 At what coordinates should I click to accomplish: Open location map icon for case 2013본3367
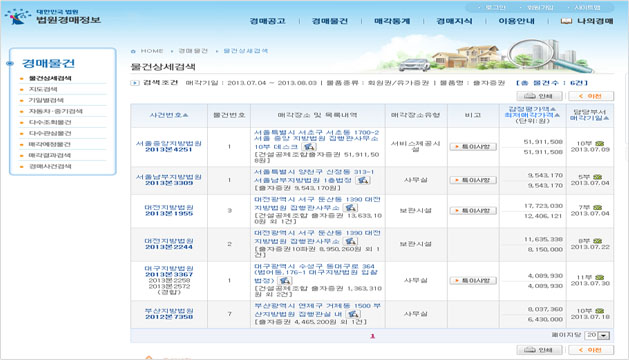coord(284,281)
